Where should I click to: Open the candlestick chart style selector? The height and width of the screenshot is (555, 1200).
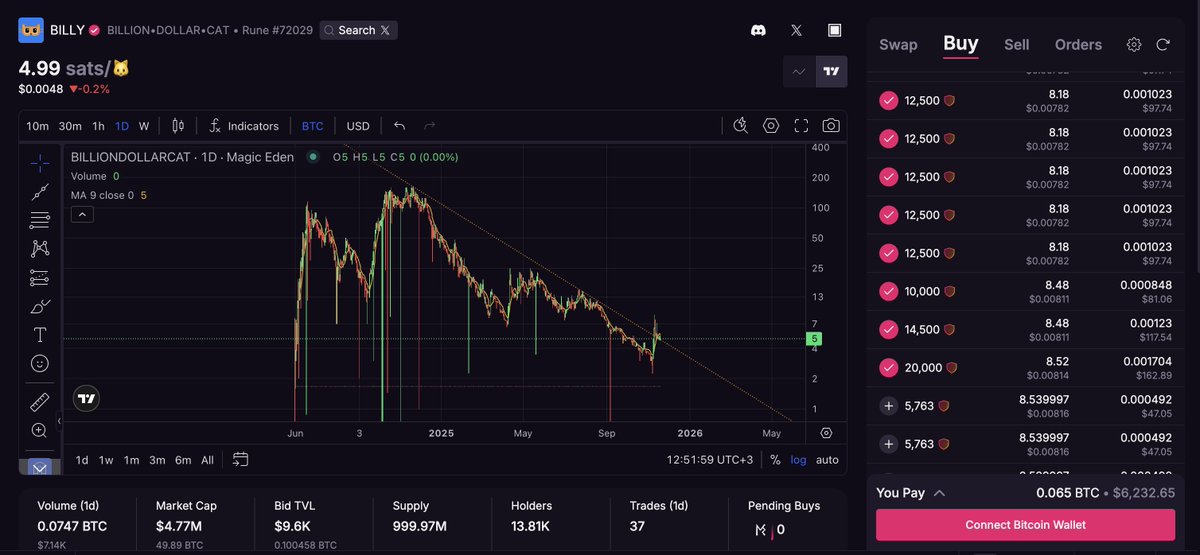pos(178,126)
